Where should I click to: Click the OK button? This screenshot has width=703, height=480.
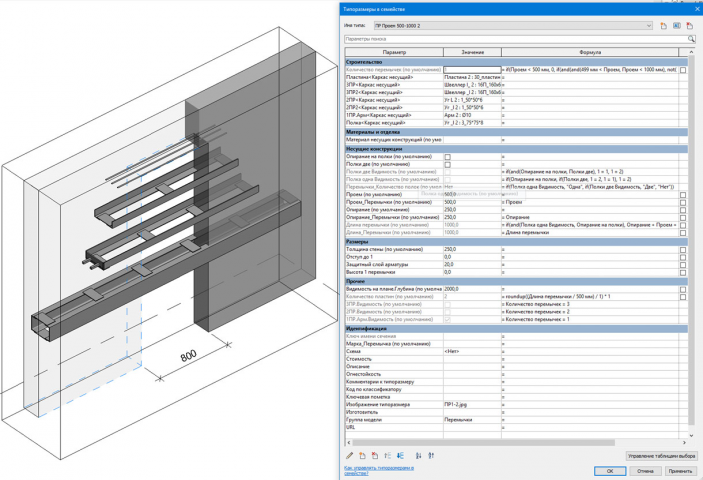pos(610,471)
